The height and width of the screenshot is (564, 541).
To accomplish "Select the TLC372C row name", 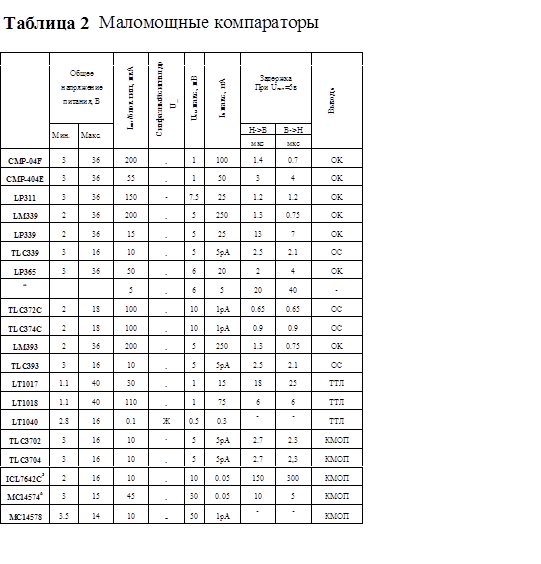I will pos(25,310).
